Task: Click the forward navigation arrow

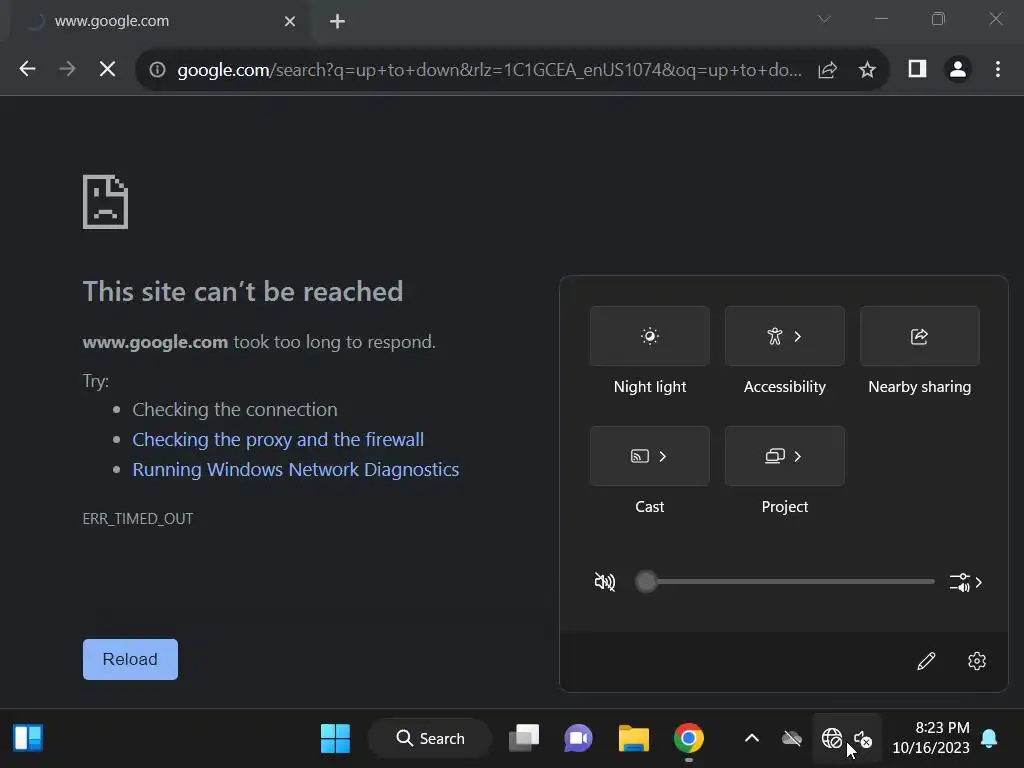Action: [67, 69]
